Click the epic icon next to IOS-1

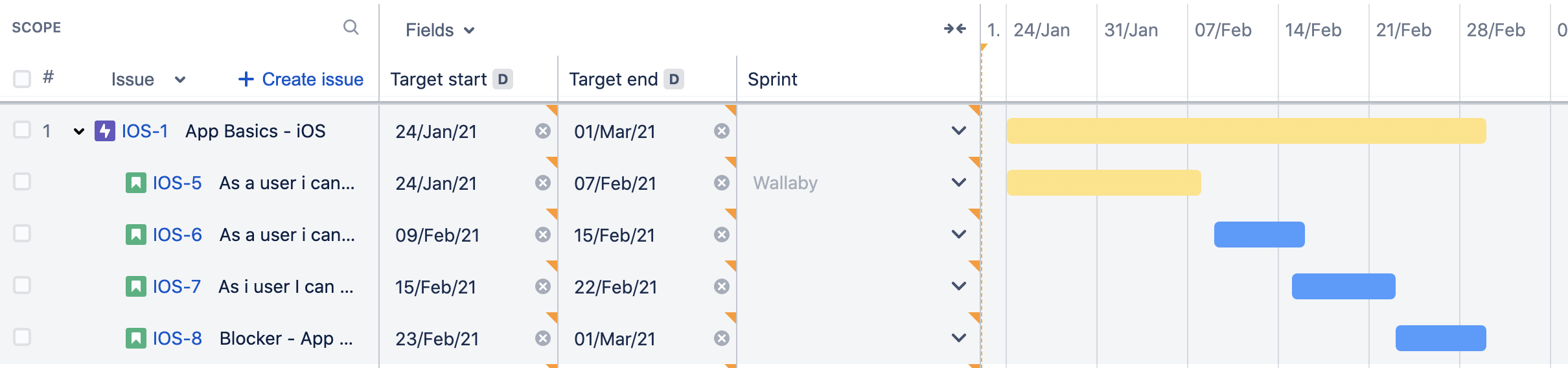click(105, 131)
